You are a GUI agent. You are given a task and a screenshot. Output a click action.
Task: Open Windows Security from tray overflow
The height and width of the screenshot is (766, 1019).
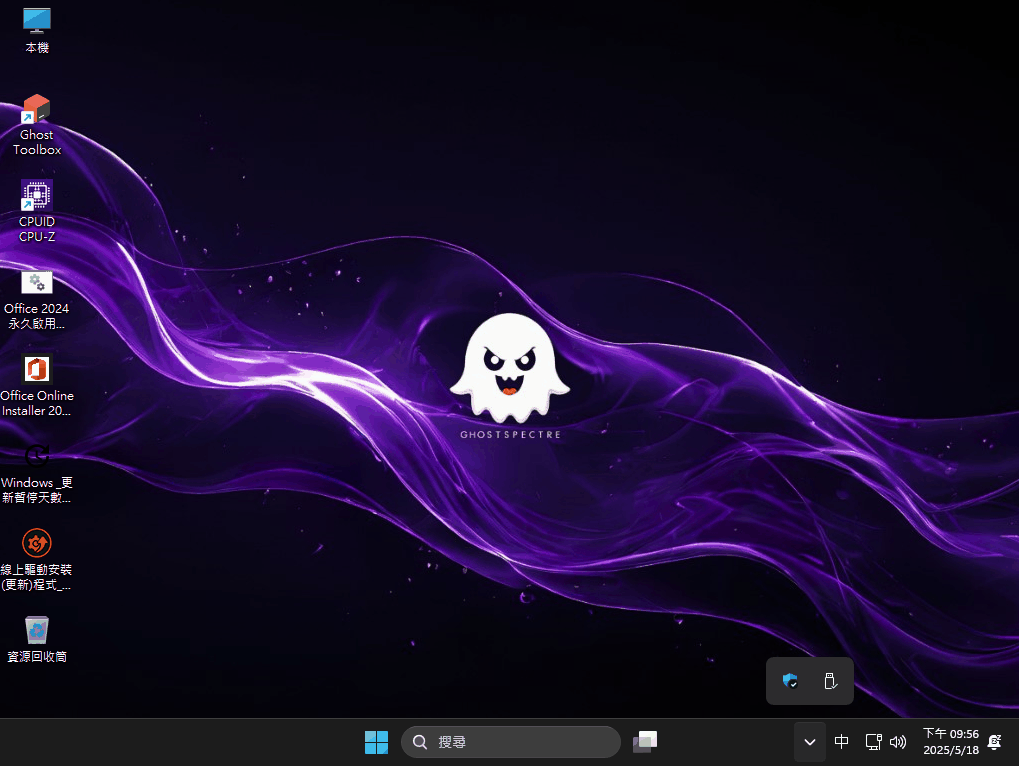[790, 681]
